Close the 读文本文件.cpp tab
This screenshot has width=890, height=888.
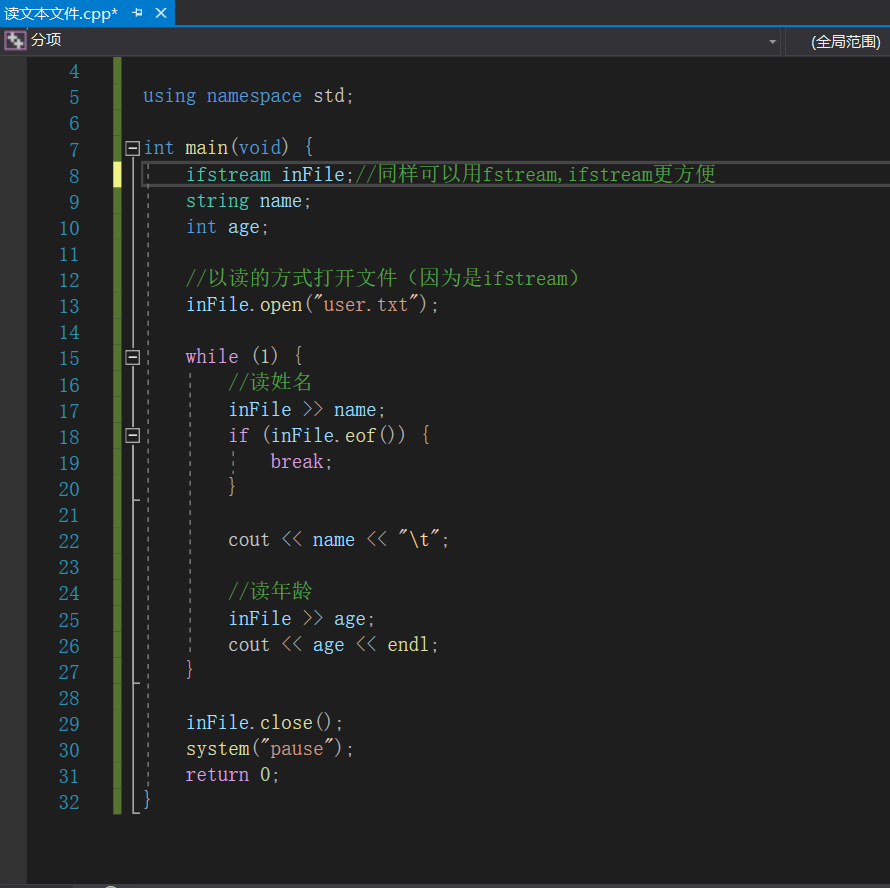coord(161,12)
